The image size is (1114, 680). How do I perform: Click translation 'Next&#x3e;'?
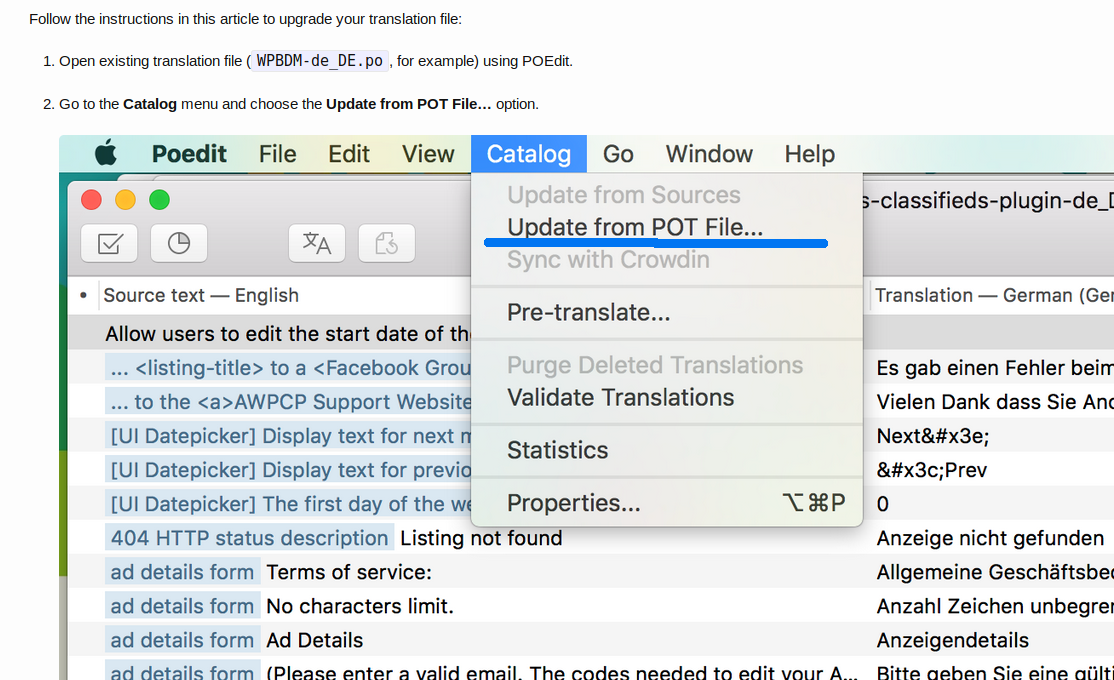click(x=932, y=436)
